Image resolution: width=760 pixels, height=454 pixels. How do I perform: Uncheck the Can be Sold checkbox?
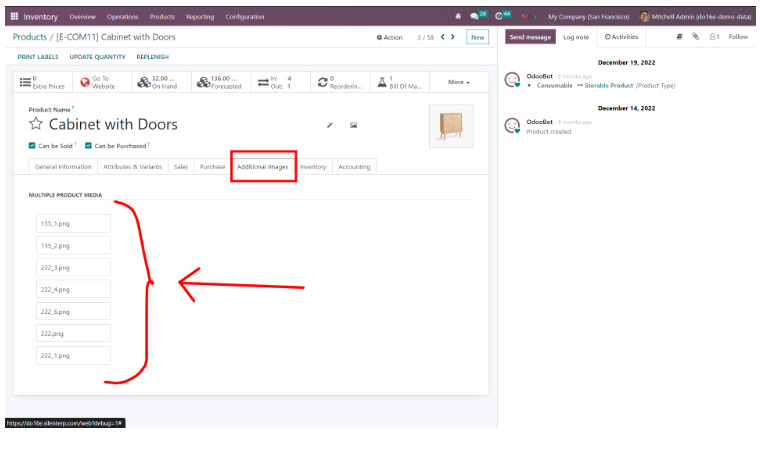click(x=32, y=145)
